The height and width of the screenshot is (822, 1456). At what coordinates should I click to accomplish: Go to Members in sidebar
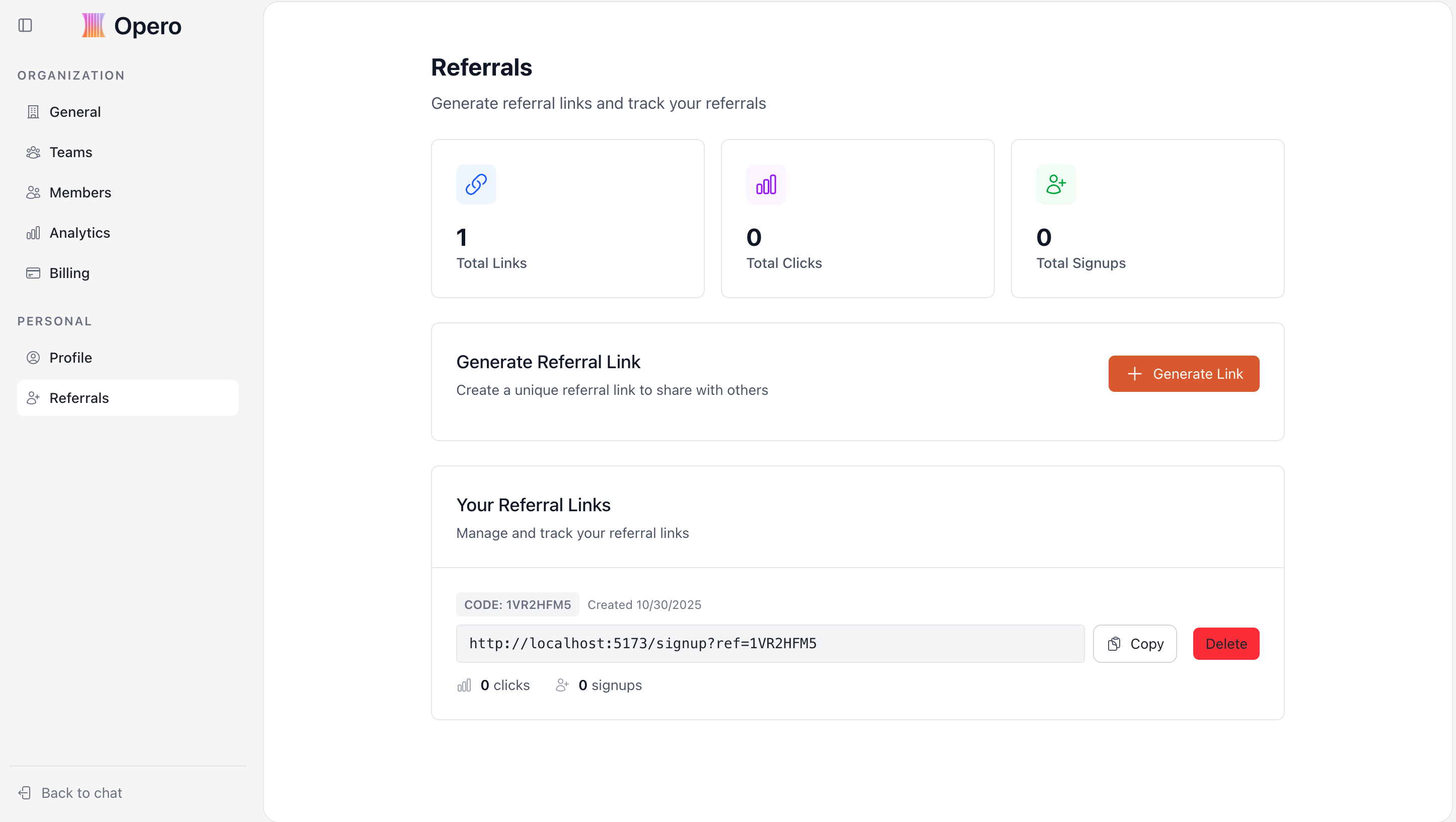coord(80,193)
